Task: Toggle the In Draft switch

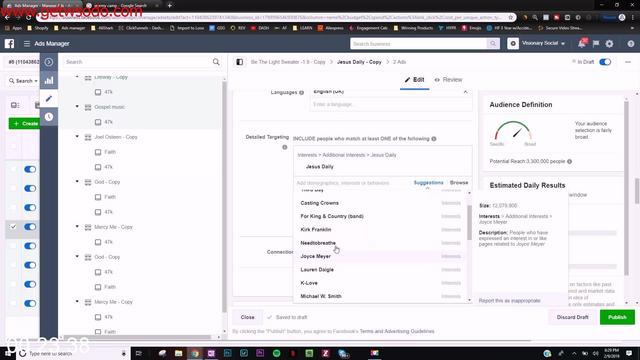Action: click(605, 62)
